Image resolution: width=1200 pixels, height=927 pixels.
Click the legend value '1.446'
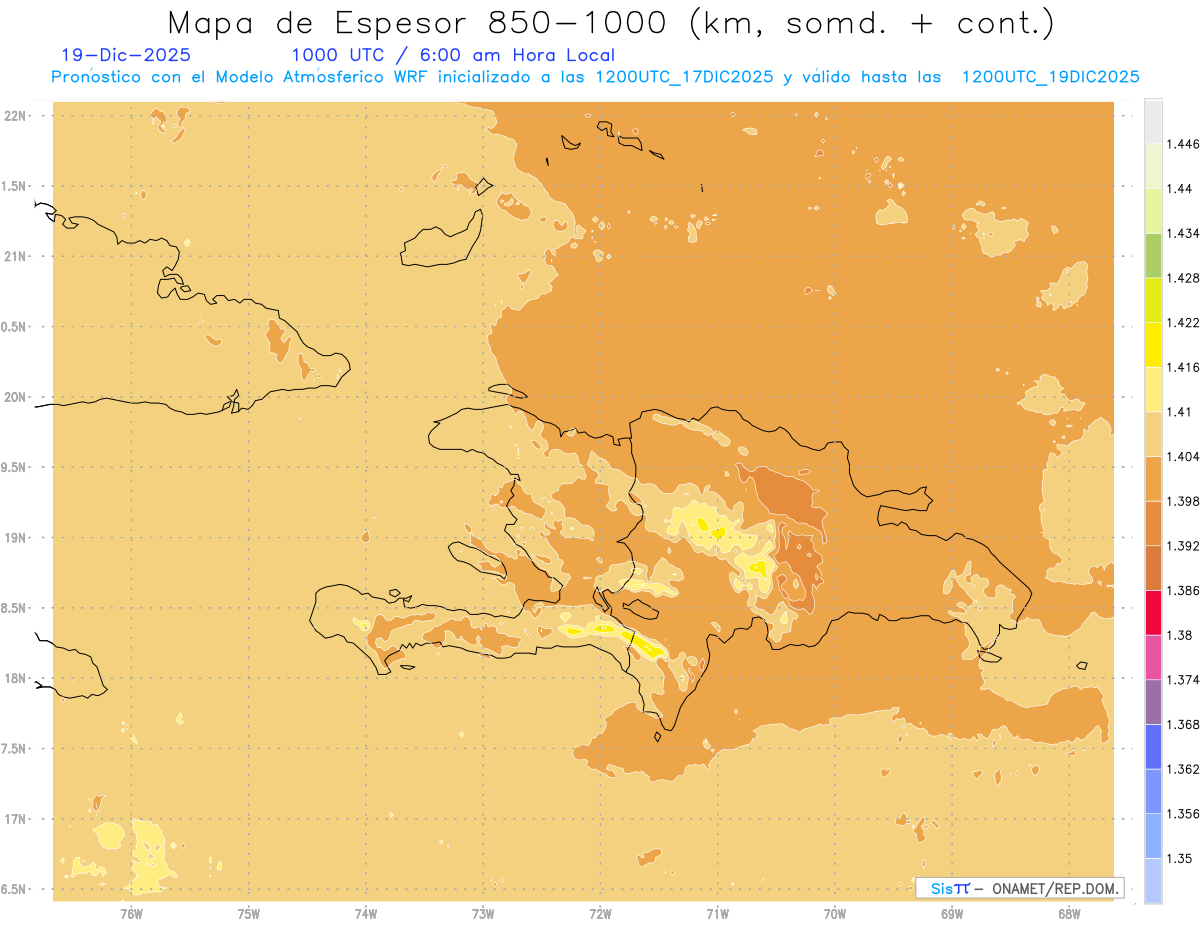click(x=1185, y=145)
